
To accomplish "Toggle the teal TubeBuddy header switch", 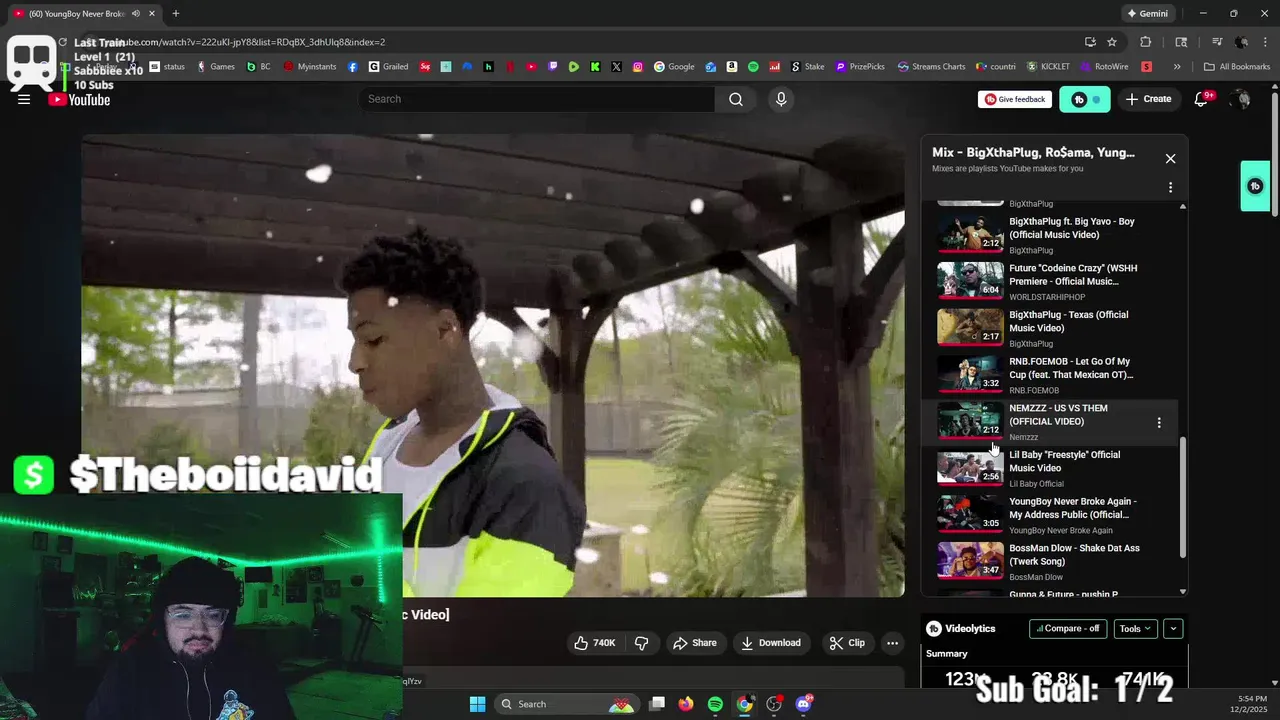I will pyautogui.click(x=1085, y=99).
